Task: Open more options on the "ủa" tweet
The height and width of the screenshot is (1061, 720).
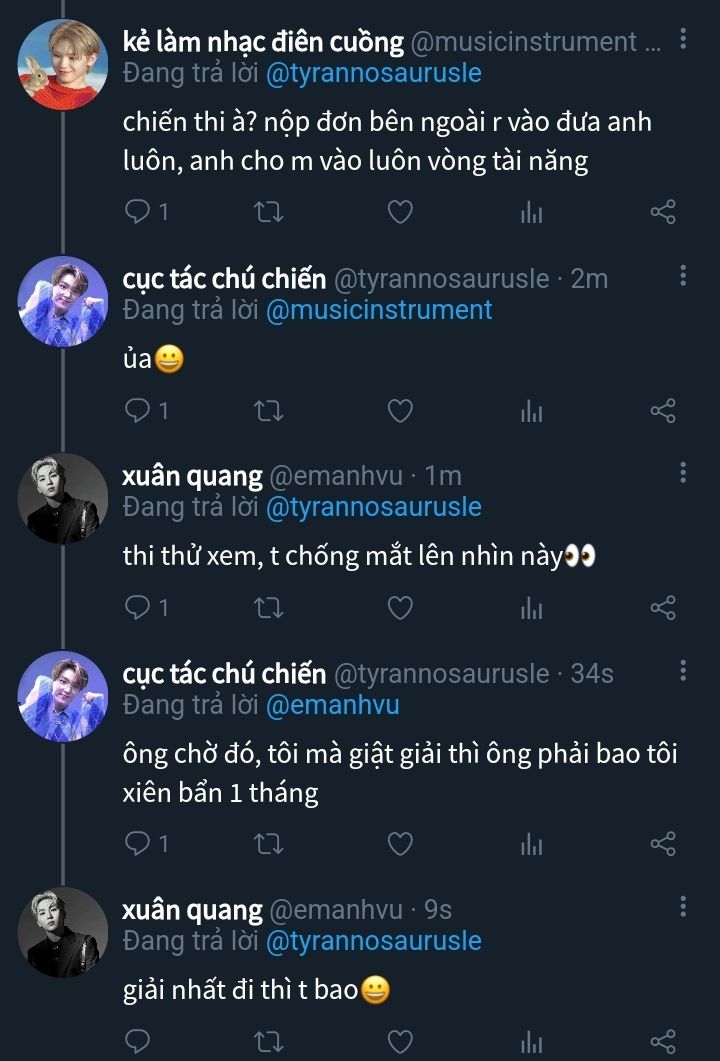Action: pyautogui.click(x=683, y=276)
